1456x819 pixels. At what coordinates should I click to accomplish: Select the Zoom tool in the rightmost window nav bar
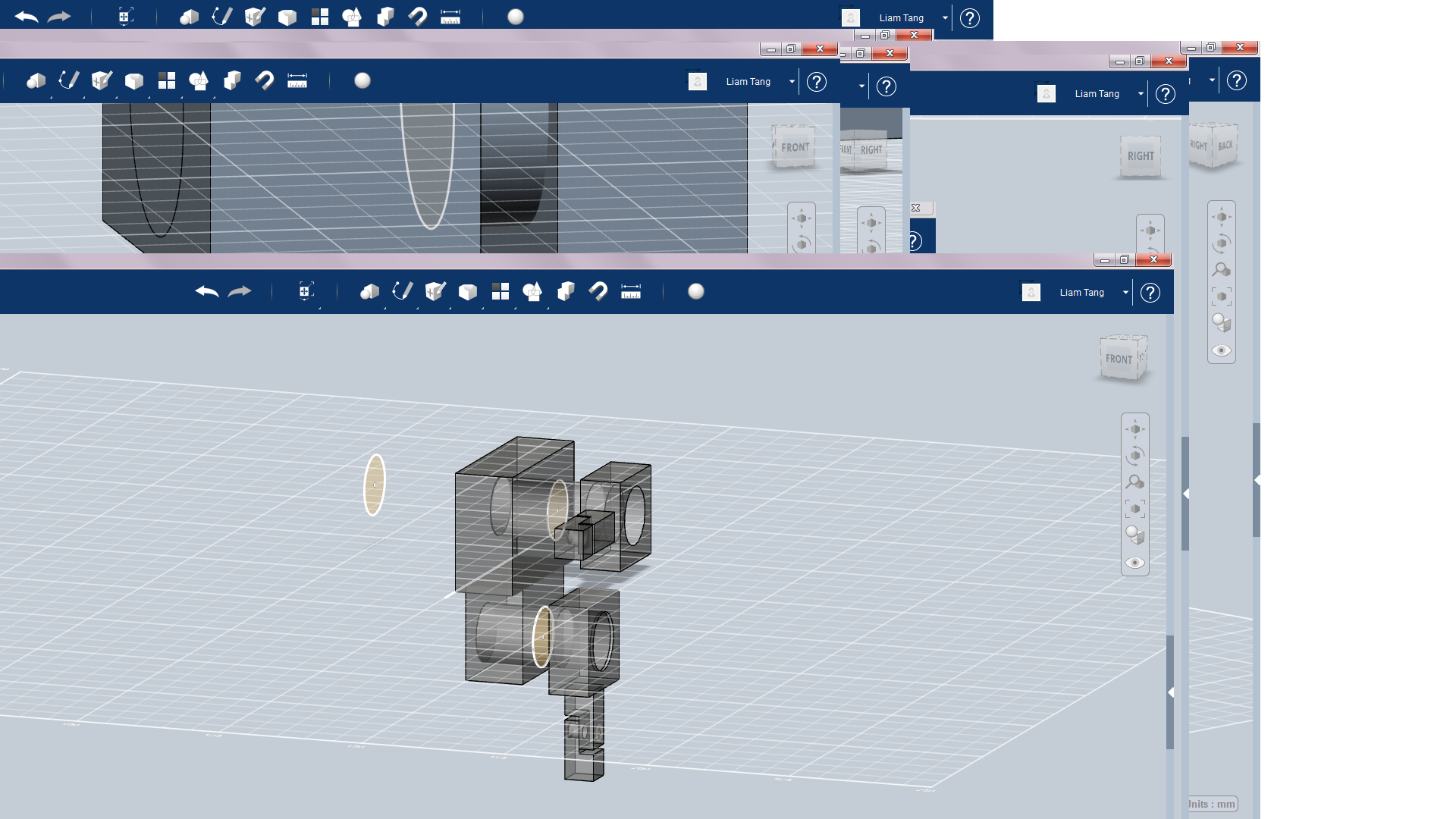[1222, 270]
